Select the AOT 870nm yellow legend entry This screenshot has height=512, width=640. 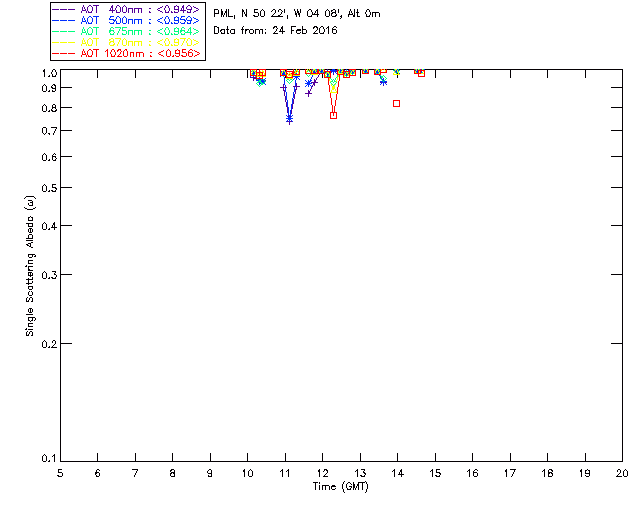point(126,42)
